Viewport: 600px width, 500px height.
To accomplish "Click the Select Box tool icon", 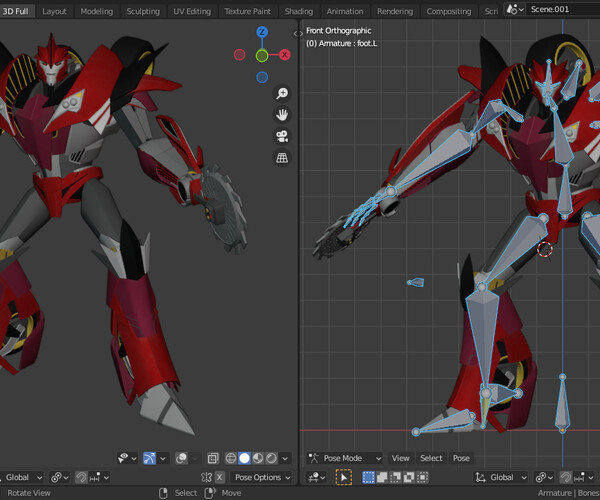I will 344,477.
